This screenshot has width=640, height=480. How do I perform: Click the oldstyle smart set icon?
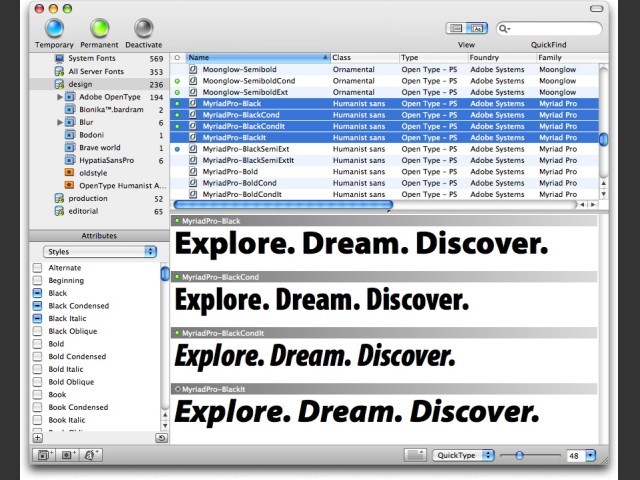click(70, 173)
